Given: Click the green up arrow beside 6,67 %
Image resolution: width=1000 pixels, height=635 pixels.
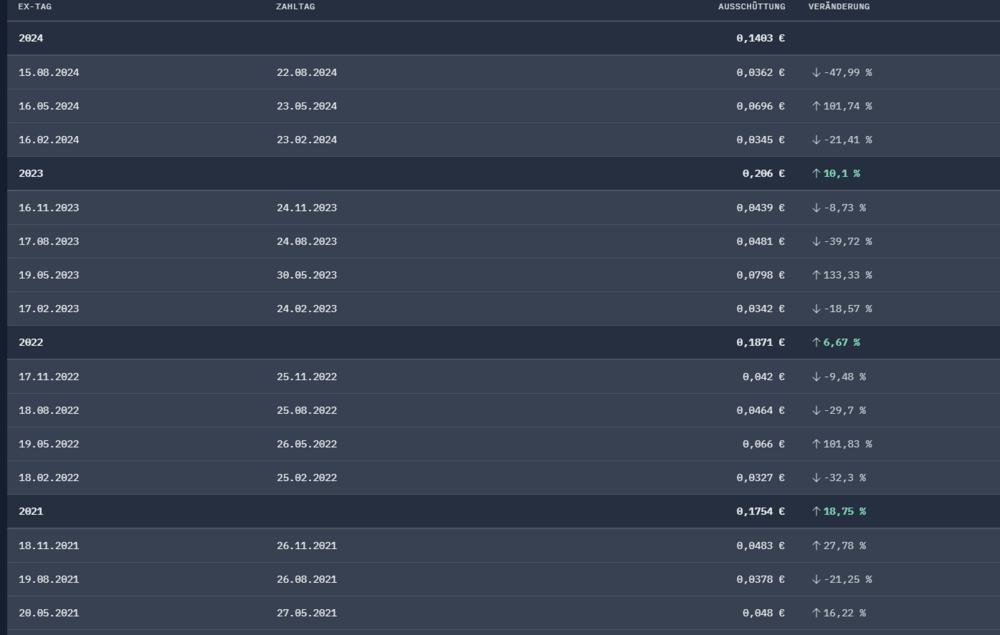Looking at the screenshot, I should pyautogui.click(x=816, y=342).
